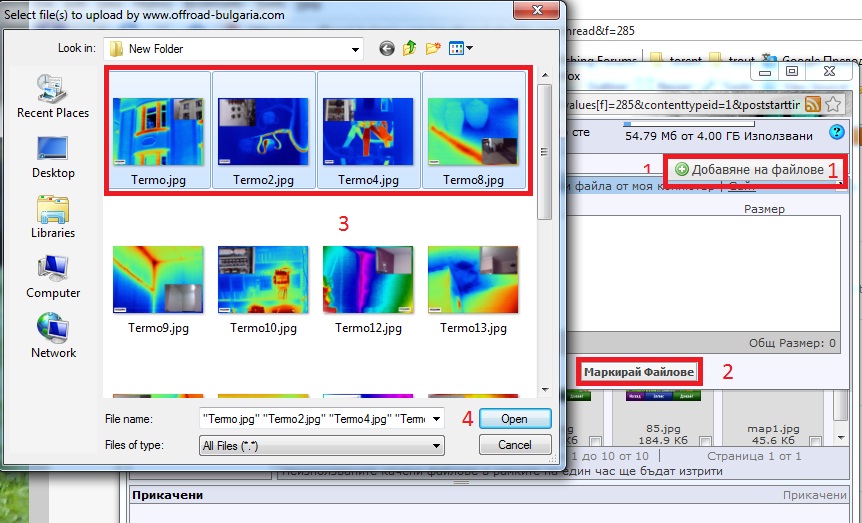Go back using the dialog's Back arrow icon

386,48
